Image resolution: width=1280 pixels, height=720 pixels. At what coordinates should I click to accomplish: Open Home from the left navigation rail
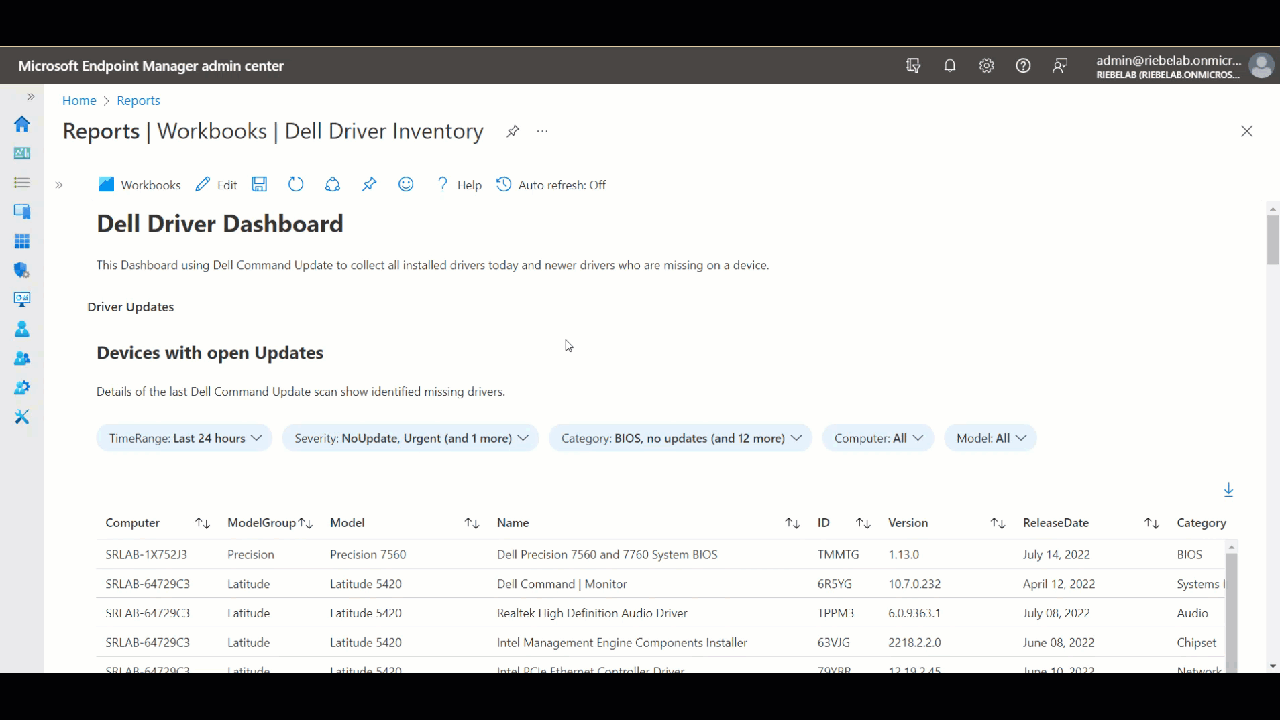tap(21, 124)
